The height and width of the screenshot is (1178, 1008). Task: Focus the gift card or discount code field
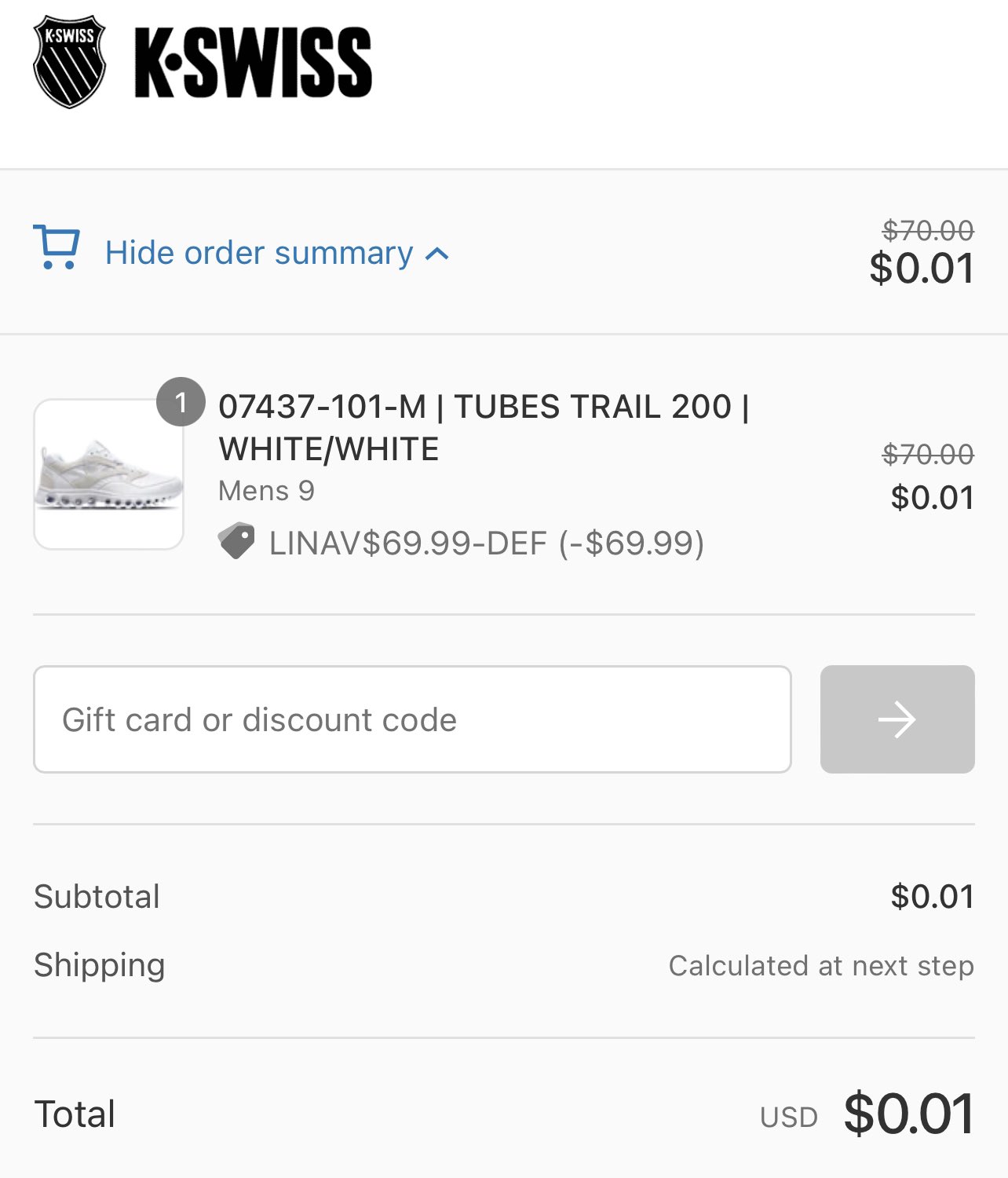[412, 719]
